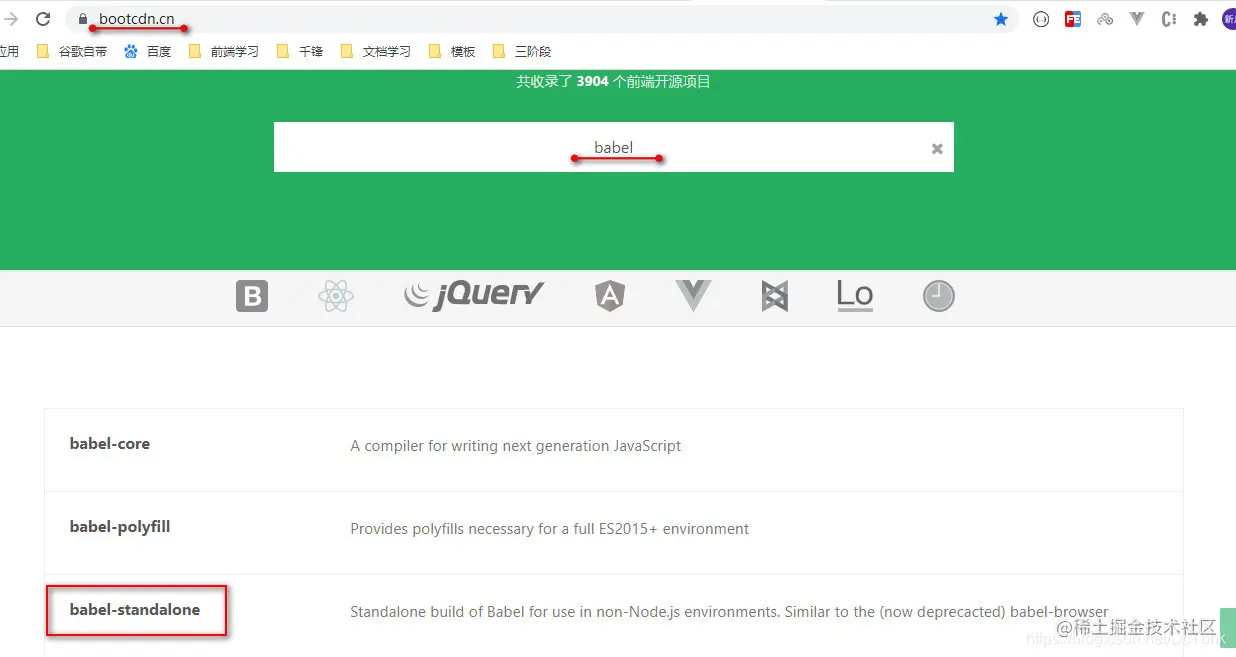Viewport: 1236px width, 657px height.
Task: Open the Lodash 'Lo' logo
Action: click(x=855, y=295)
